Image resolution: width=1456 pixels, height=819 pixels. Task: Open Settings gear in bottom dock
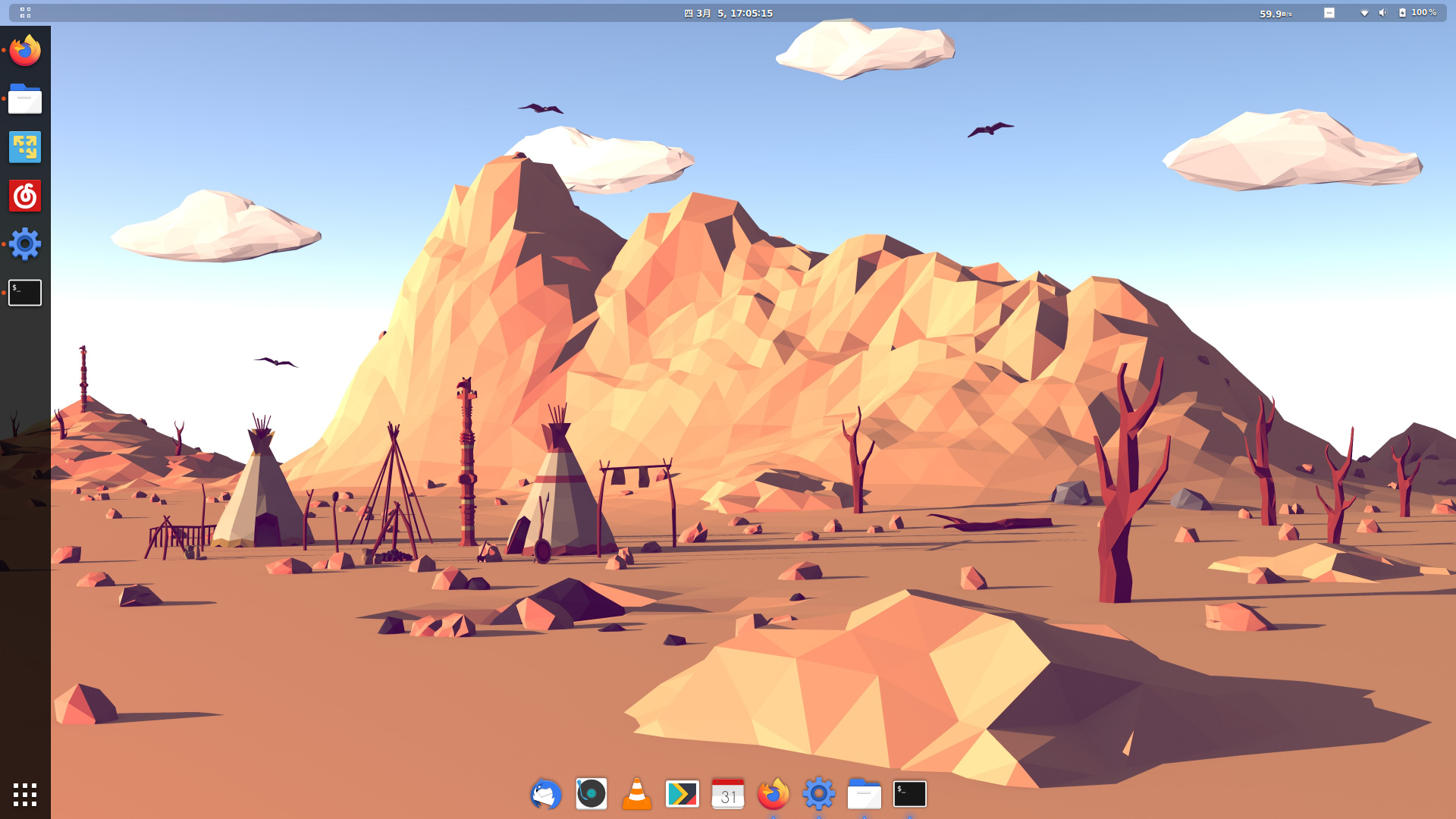pyautogui.click(x=818, y=794)
